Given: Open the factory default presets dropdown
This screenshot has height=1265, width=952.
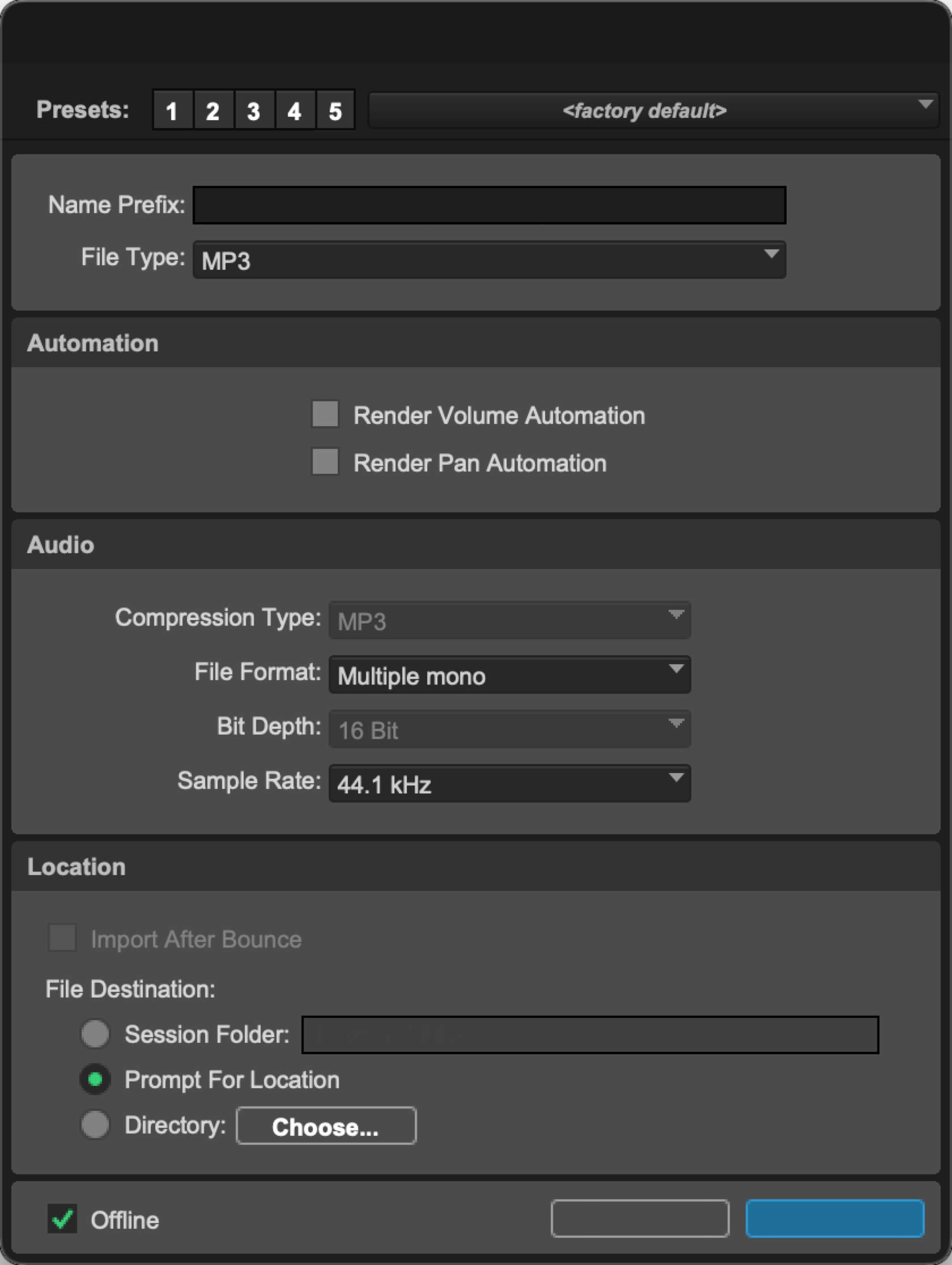Looking at the screenshot, I should [x=652, y=111].
